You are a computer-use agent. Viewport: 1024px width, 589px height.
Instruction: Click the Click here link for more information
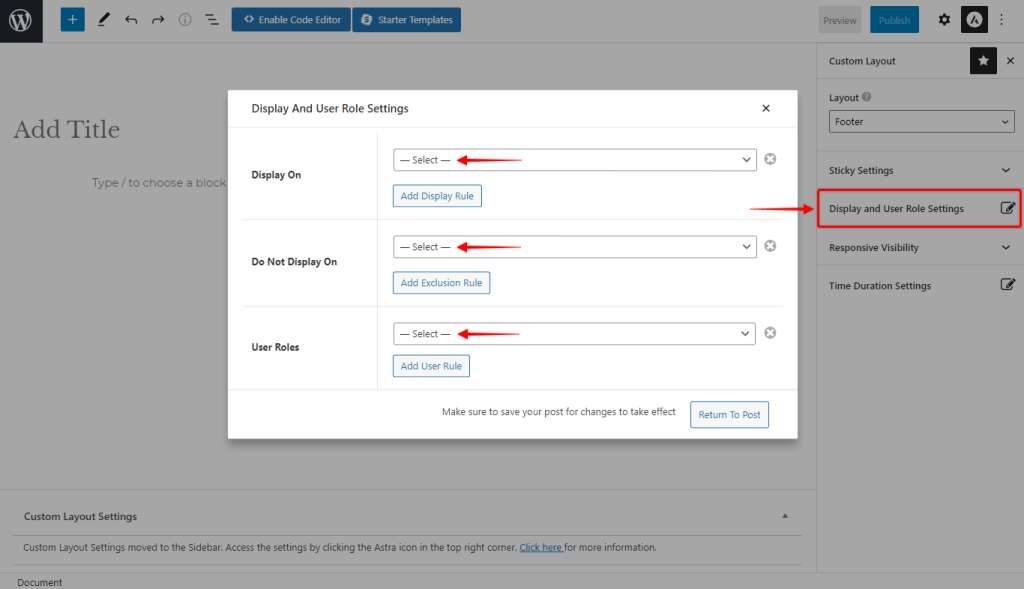tap(540, 547)
